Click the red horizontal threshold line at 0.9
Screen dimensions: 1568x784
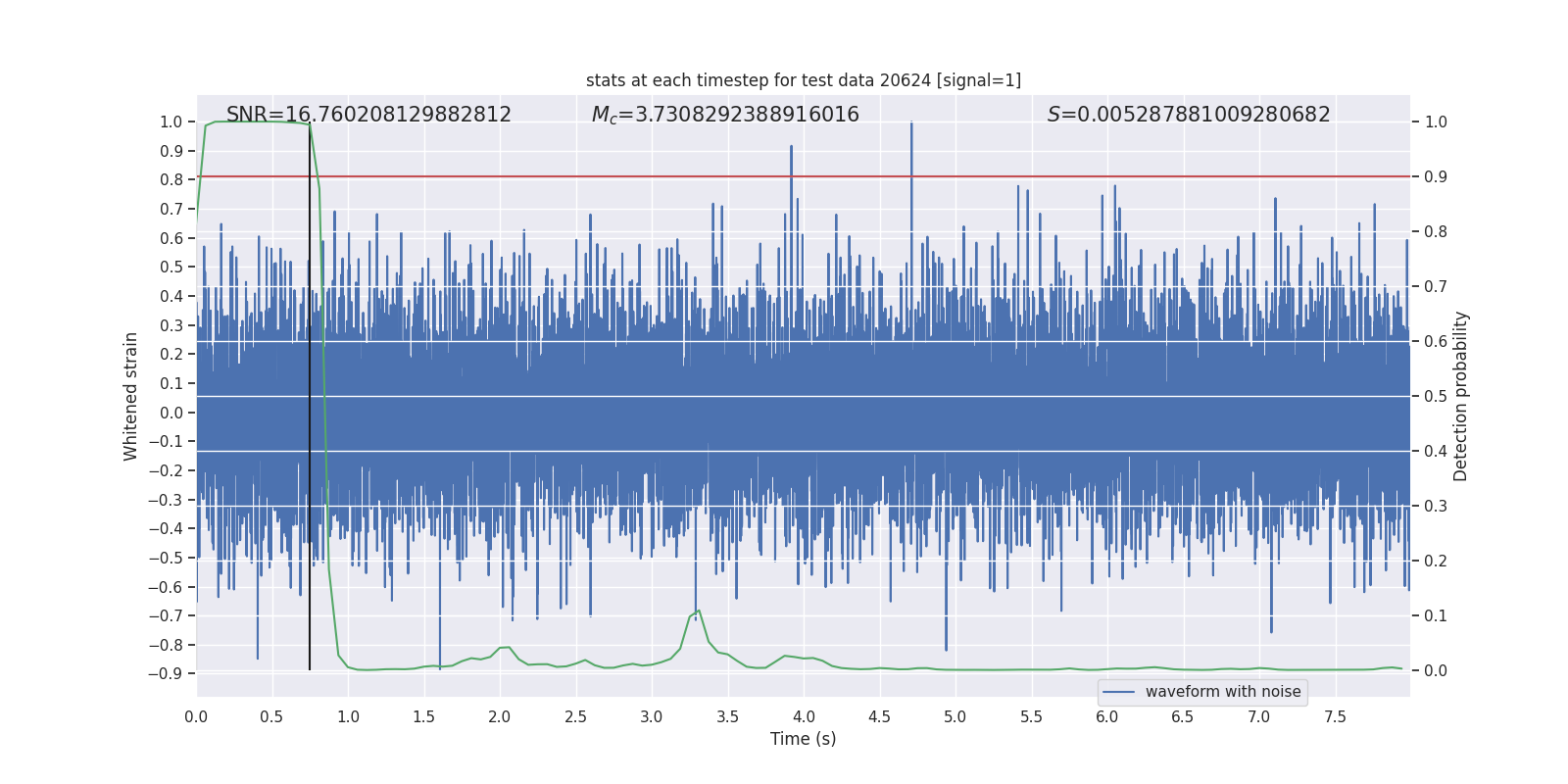(804, 176)
